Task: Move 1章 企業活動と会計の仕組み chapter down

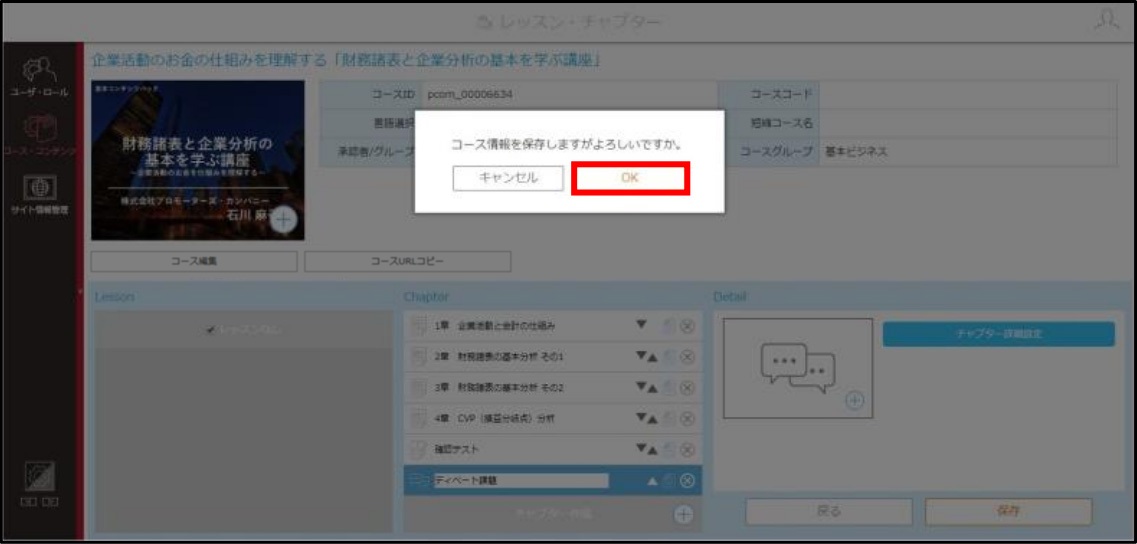Action: point(641,326)
